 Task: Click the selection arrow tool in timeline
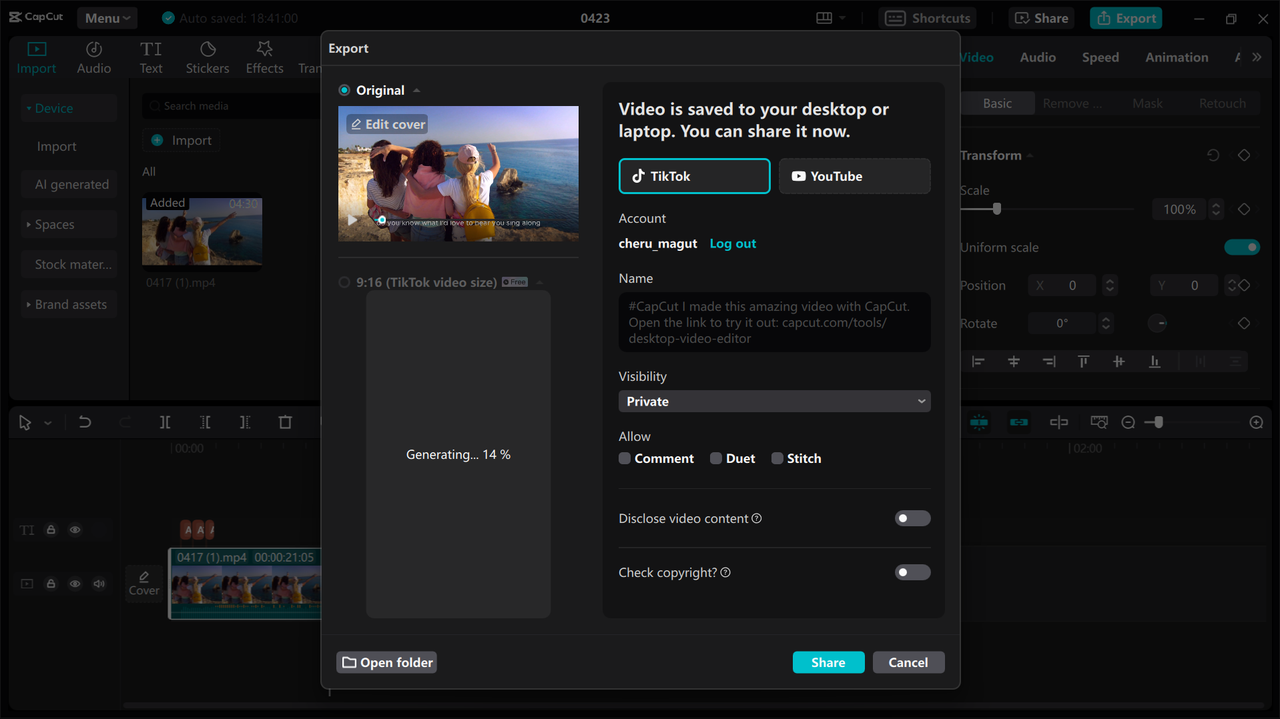25,423
